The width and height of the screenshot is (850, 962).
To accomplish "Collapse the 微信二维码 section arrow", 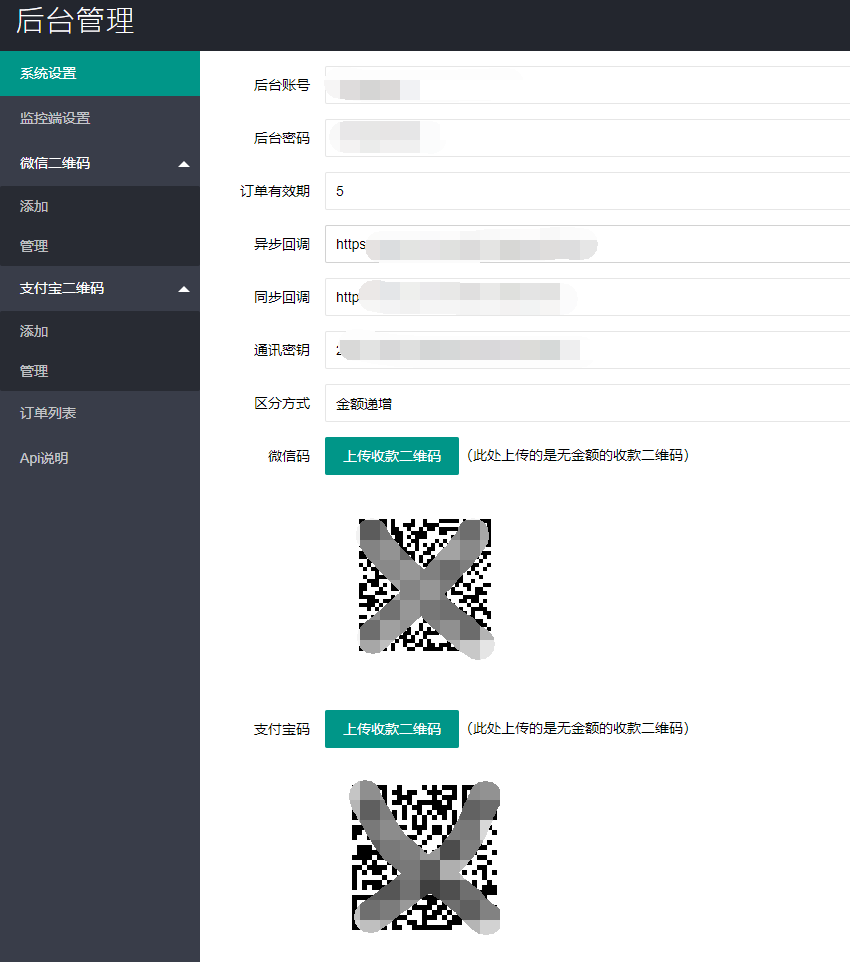I will coord(184,164).
